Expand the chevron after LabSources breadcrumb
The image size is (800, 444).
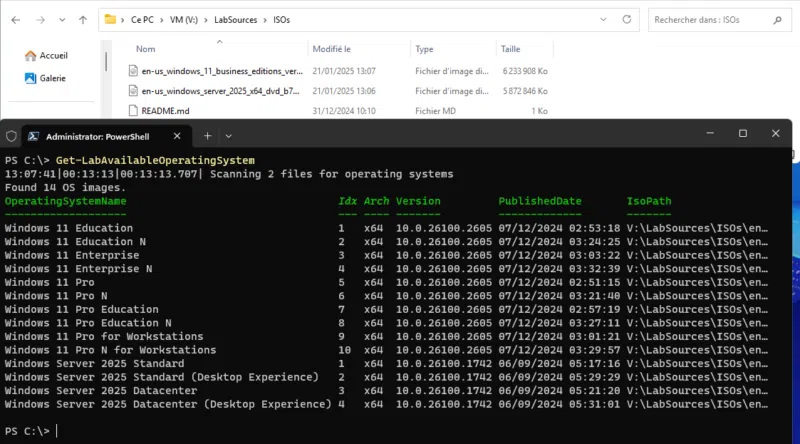[265, 19]
